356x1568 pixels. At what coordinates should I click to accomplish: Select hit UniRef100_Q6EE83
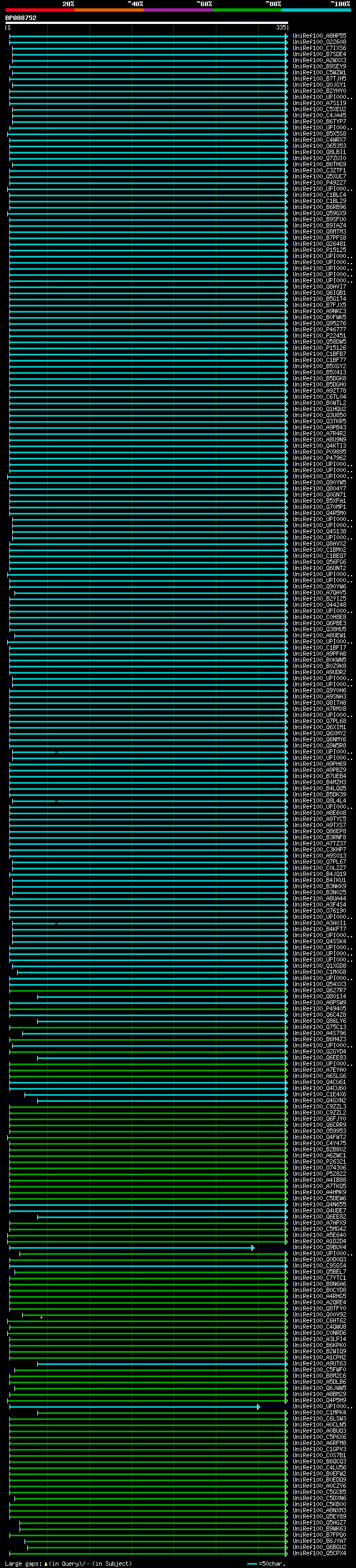point(319,1058)
